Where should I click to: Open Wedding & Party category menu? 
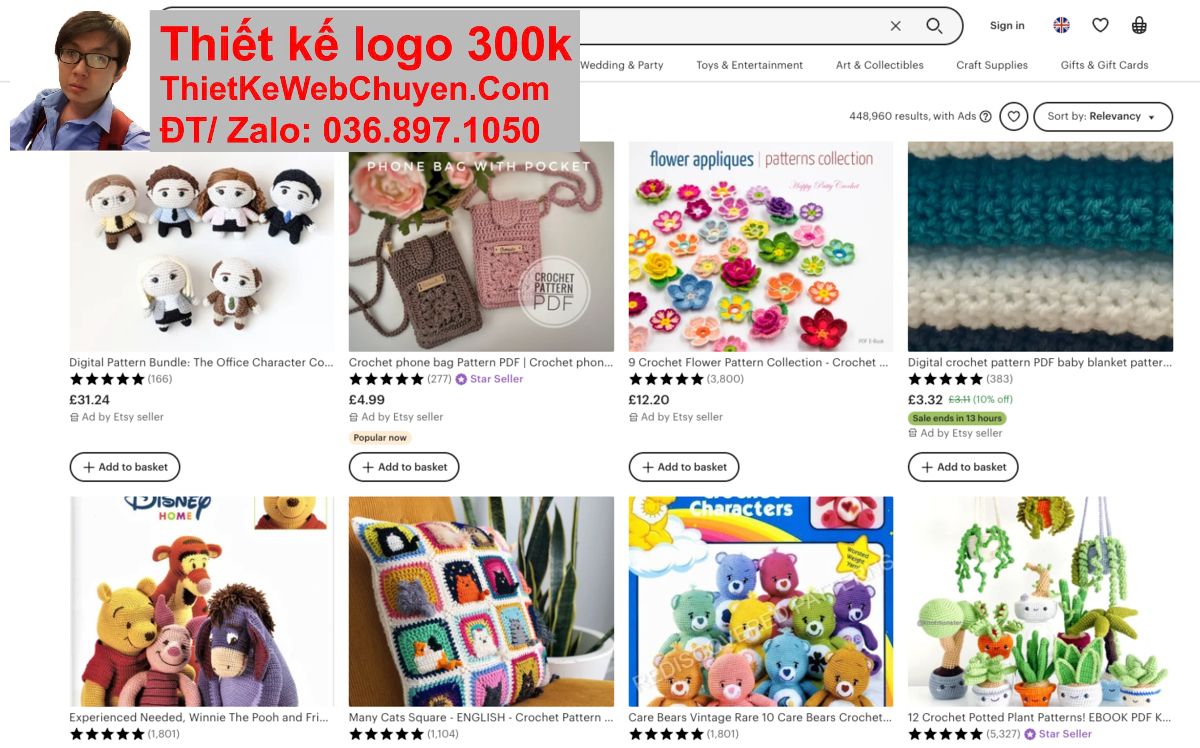click(622, 65)
